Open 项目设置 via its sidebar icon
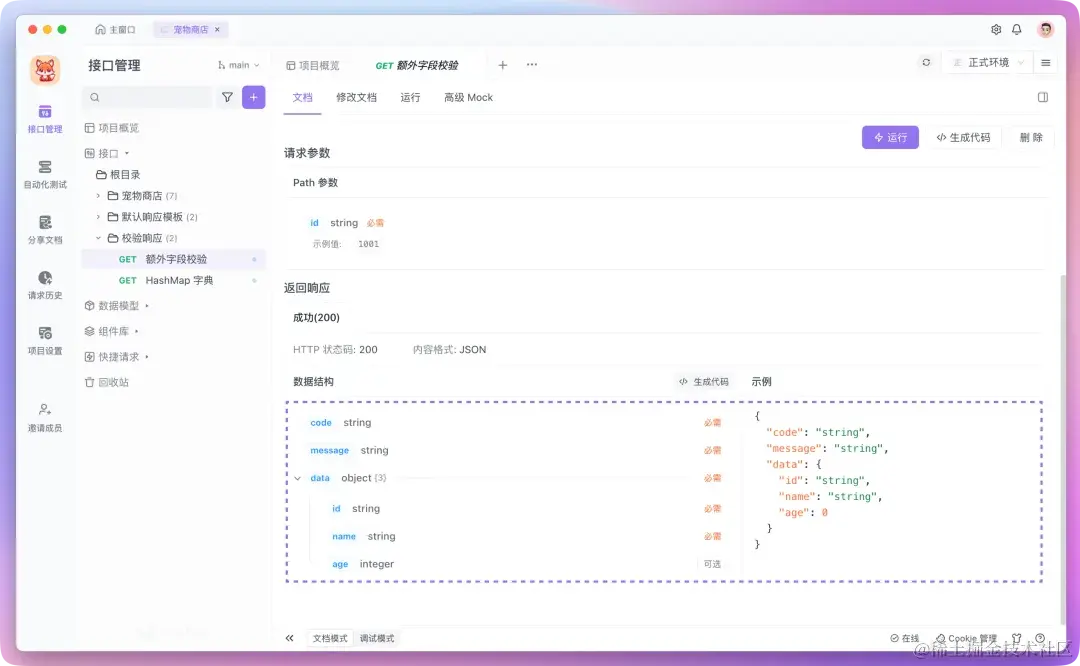 click(x=44, y=342)
